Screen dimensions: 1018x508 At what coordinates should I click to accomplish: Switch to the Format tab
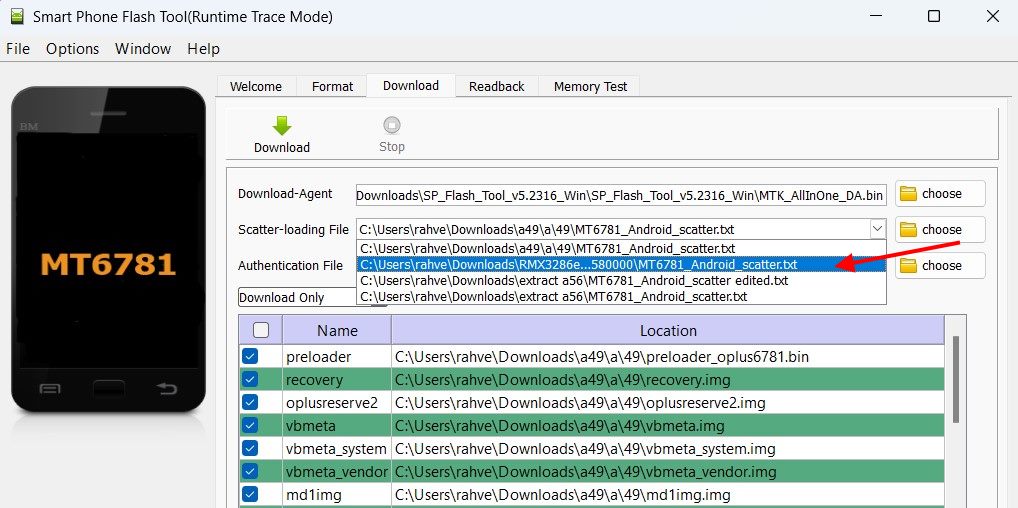pyautogui.click(x=332, y=86)
